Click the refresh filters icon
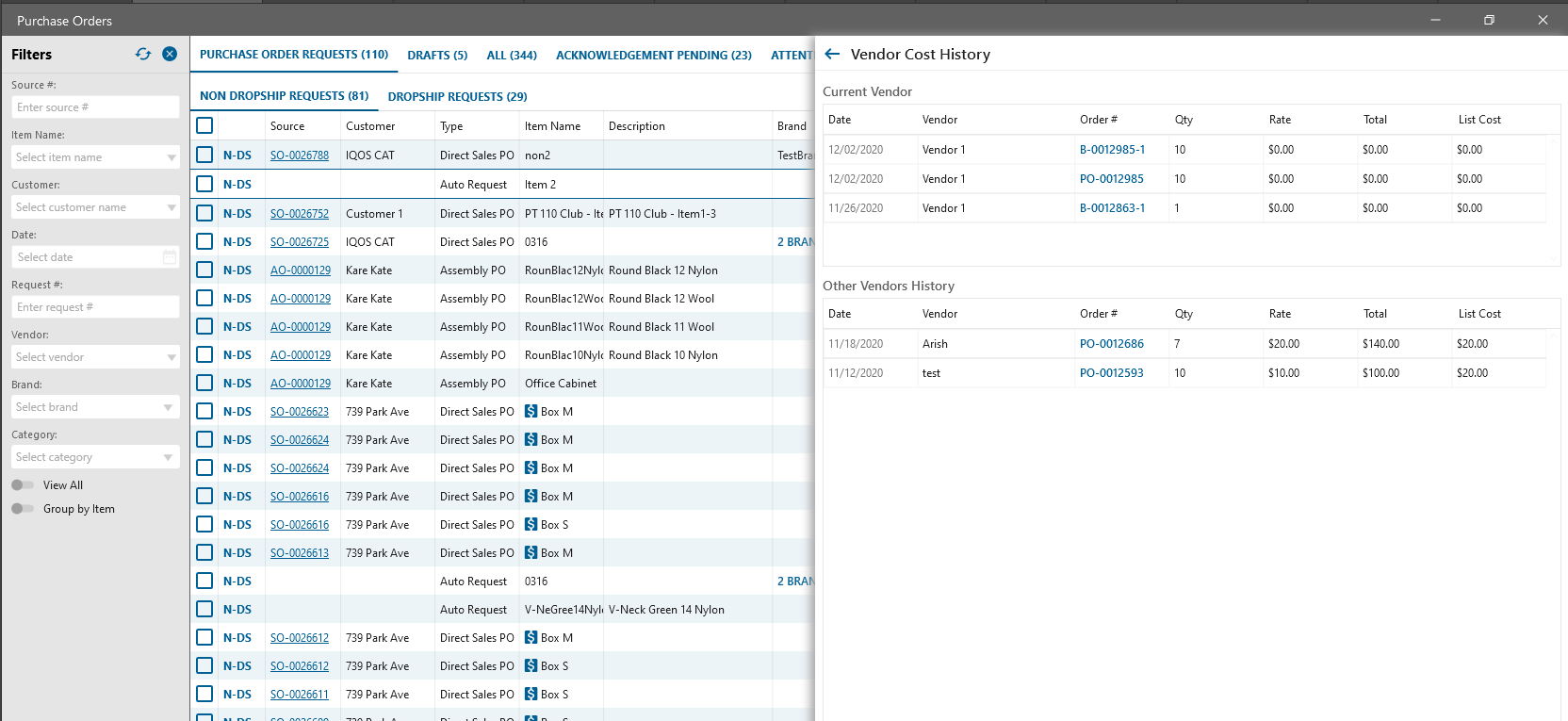This screenshot has width=1568, height=721. [143, 55]
